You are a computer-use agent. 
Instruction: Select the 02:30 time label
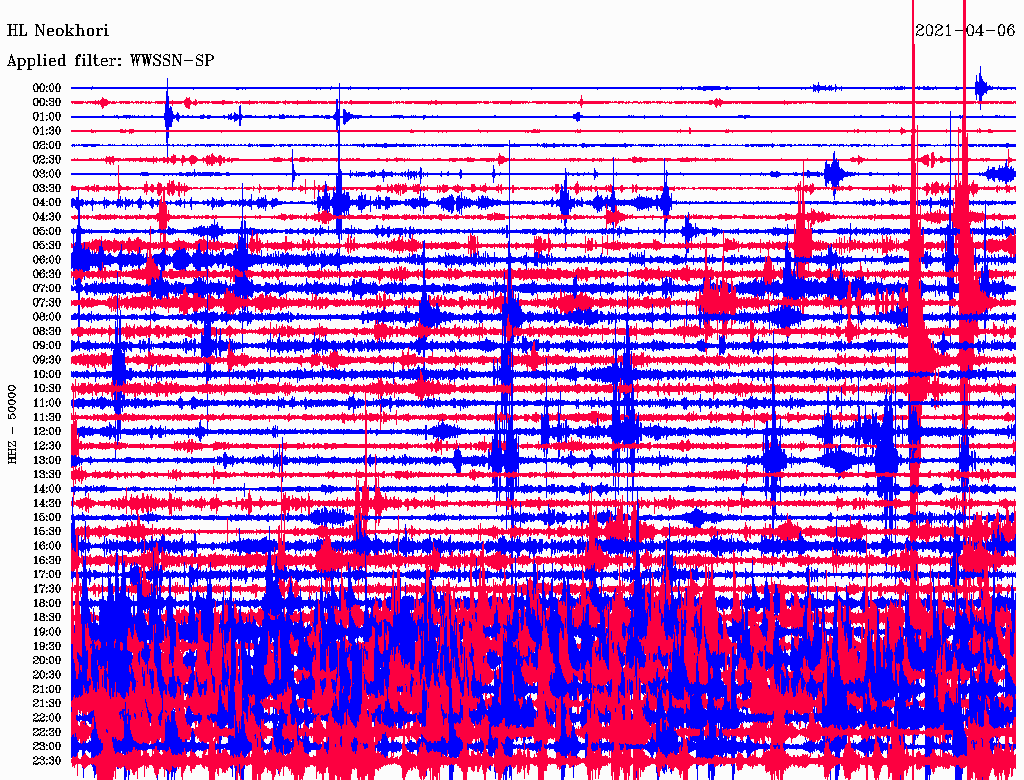[47, 160]
